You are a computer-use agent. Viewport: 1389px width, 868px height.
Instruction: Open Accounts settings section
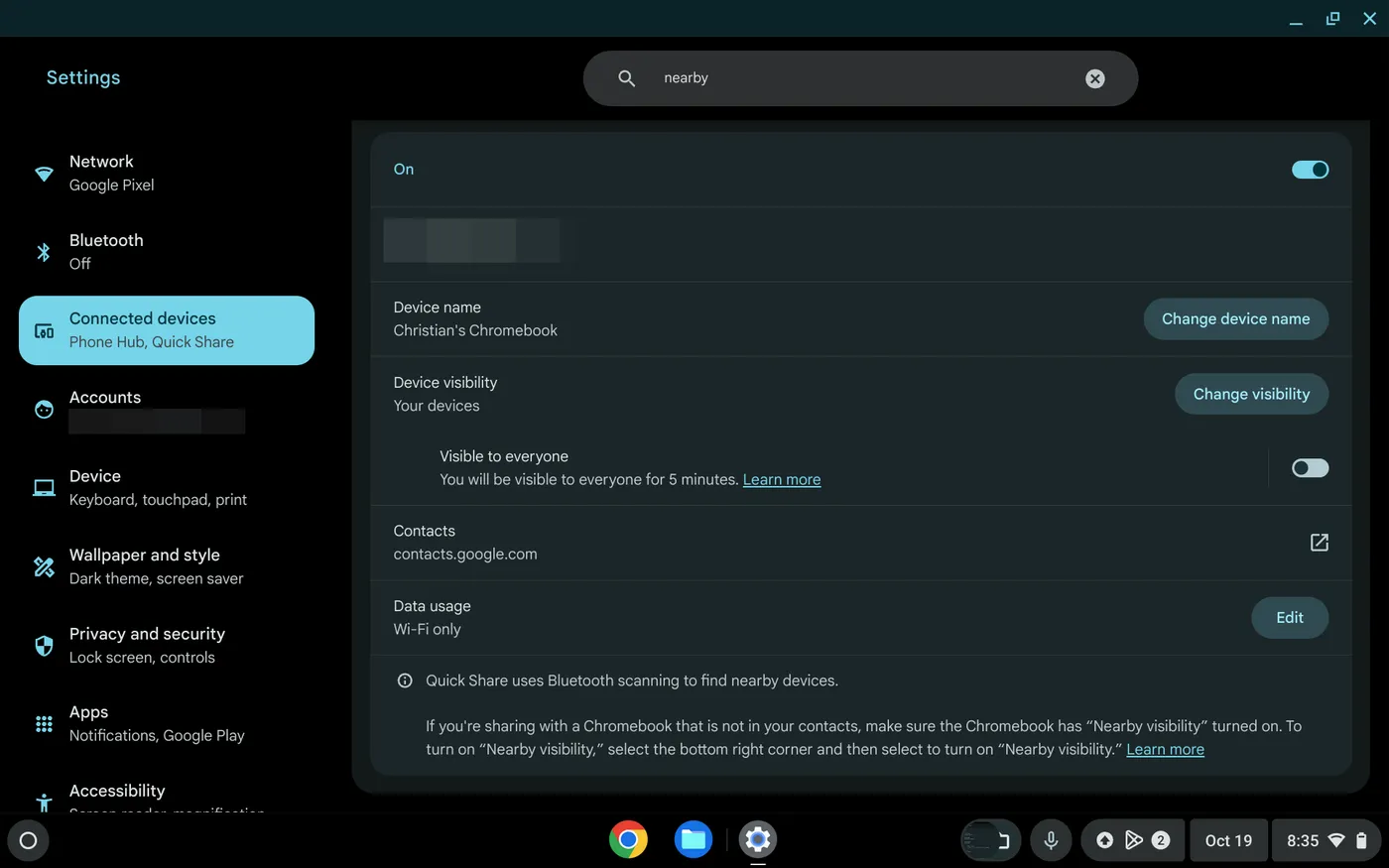[x=167, y=409]
